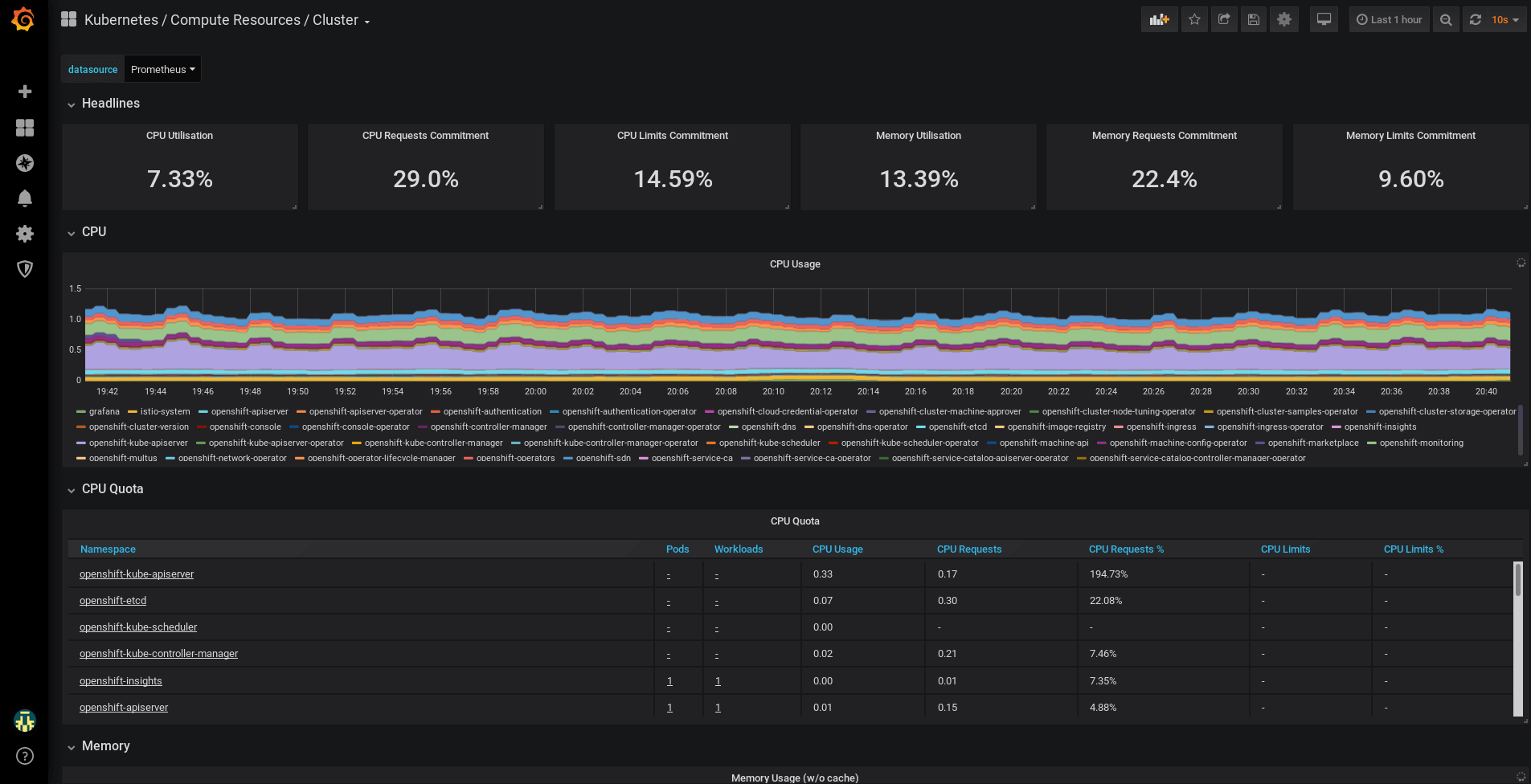The height and width of the screenshot is (784, 1531).
Task: Sort table by CPU Usage column
Action: (x=837, y=549)
